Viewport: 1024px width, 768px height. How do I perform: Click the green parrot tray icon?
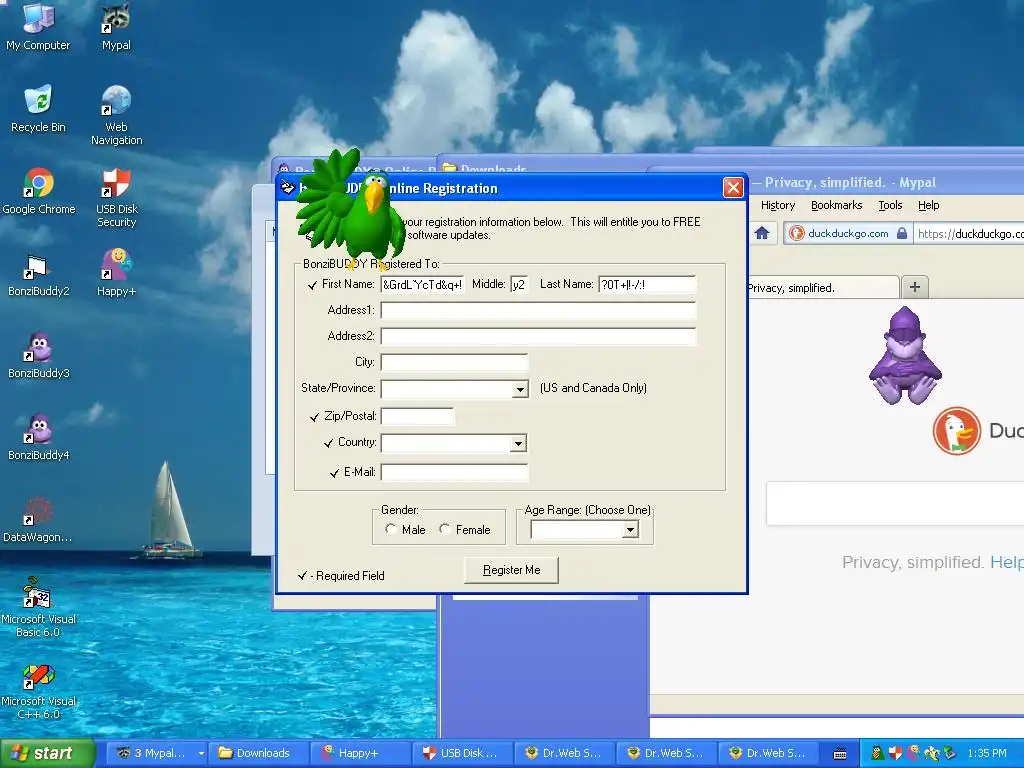click(x=878, y=753)
